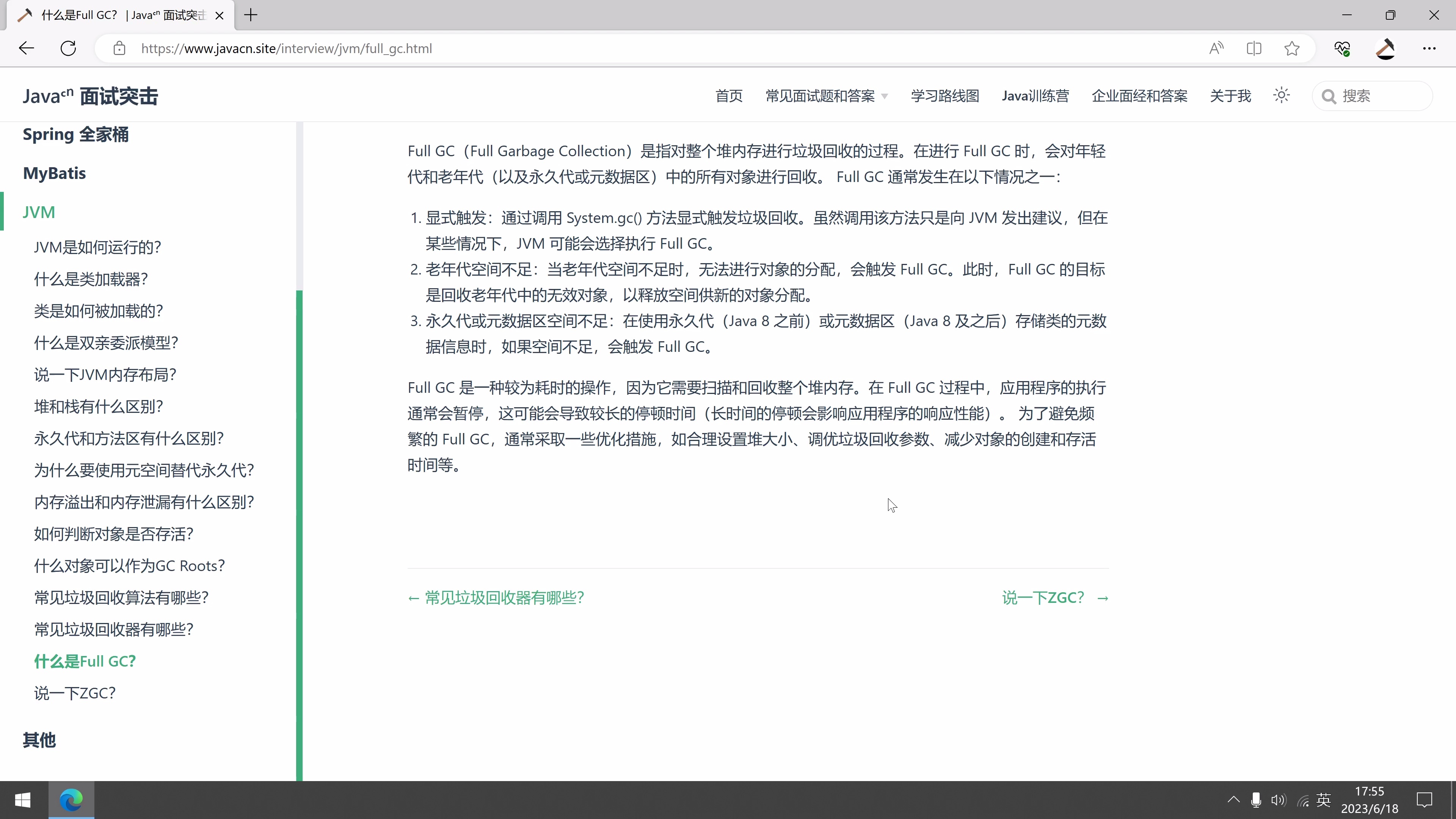Follow the 说一下ZGC? next page link
Screen dimensions: 1456x819
[x=1042, y=597]
